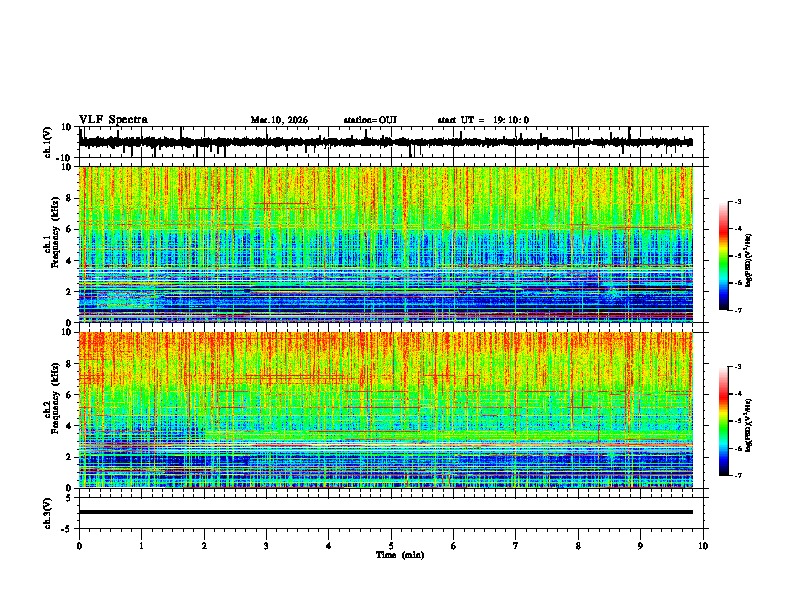
Task: Click the flat ch.3 voltage trace line
Action: coord(386,512)
